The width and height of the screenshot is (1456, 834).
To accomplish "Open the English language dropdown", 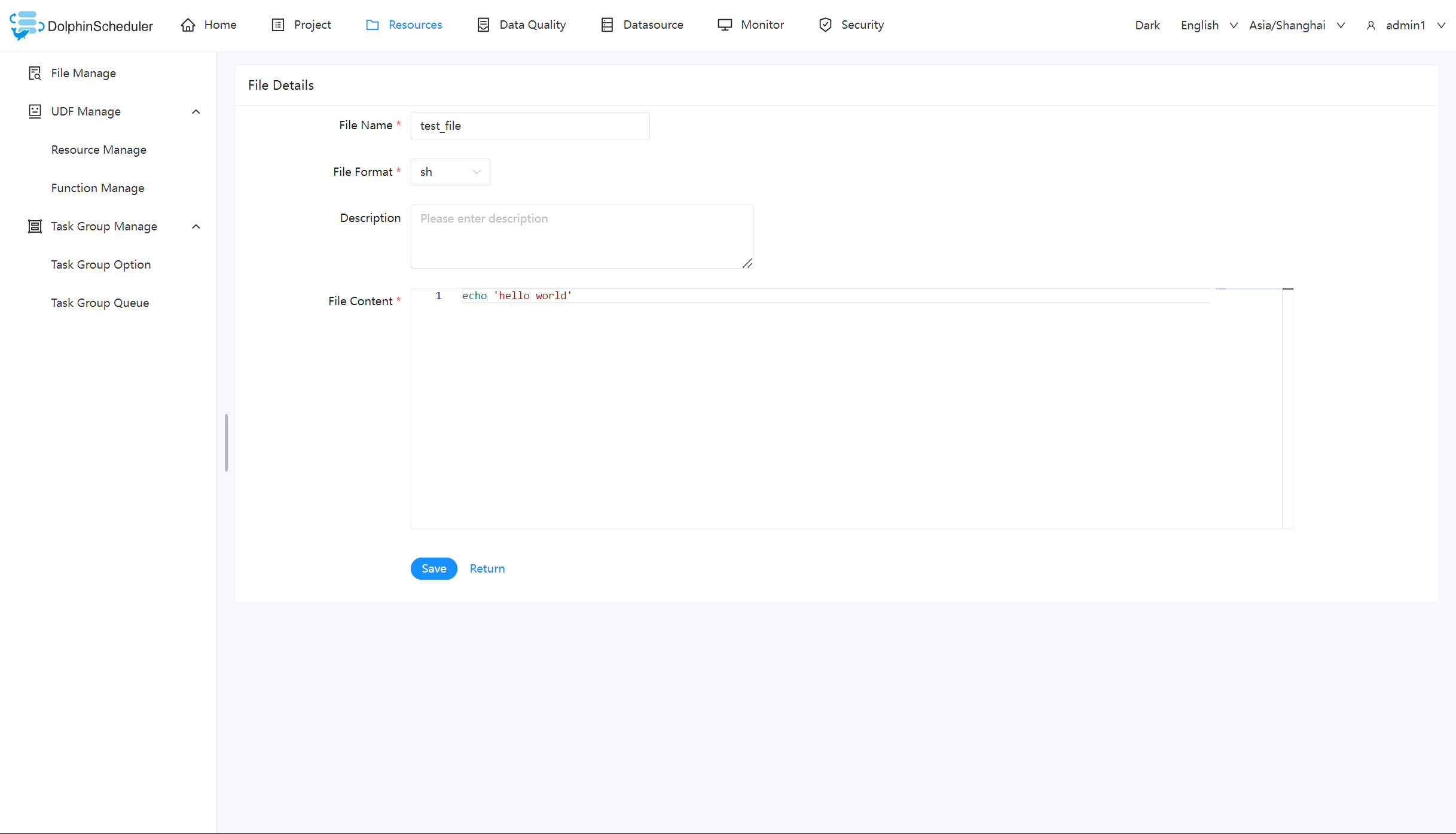I will pos(1207,25).
